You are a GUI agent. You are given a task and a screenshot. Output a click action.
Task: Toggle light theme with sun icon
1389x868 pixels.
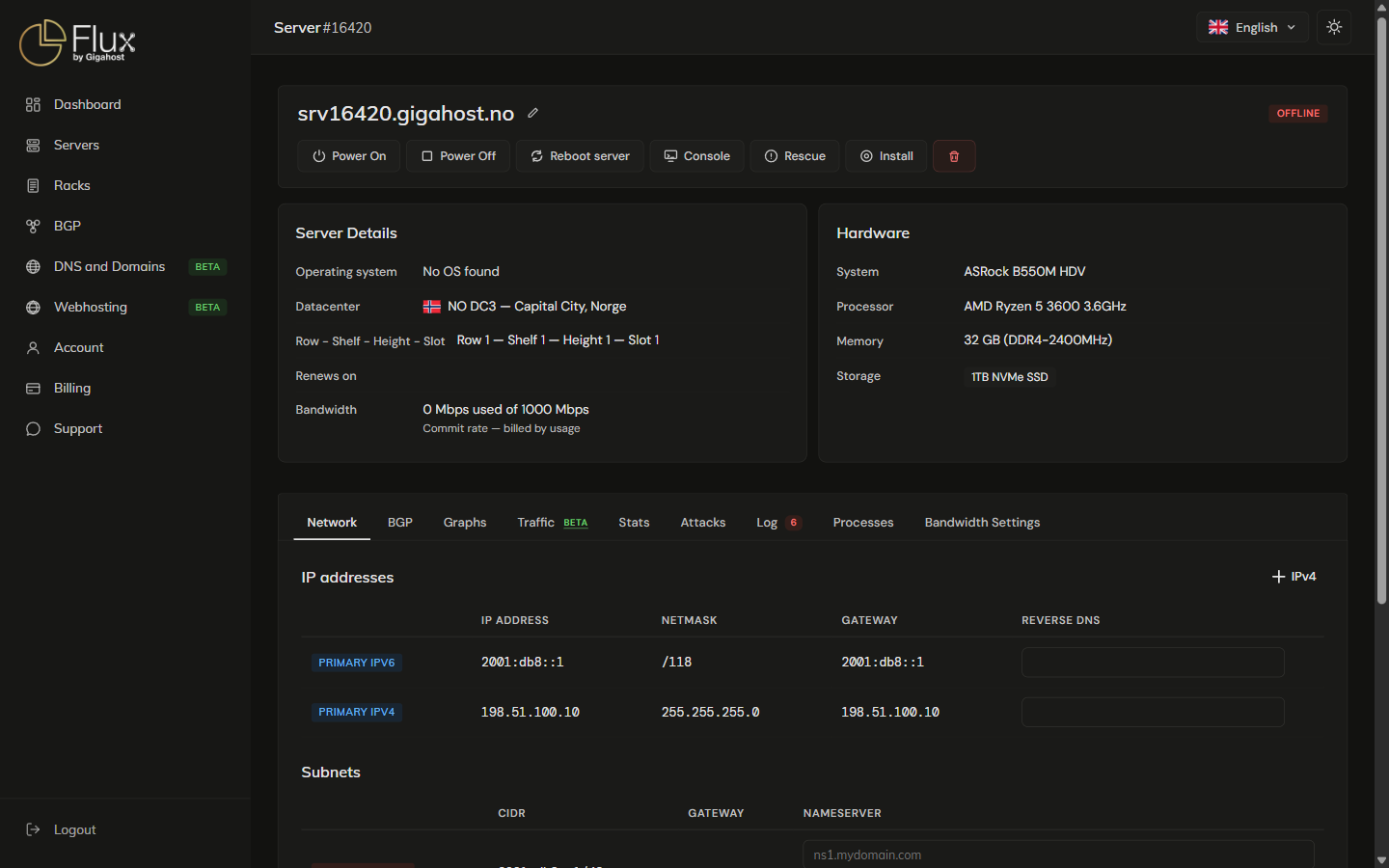tap(1334, 27)
